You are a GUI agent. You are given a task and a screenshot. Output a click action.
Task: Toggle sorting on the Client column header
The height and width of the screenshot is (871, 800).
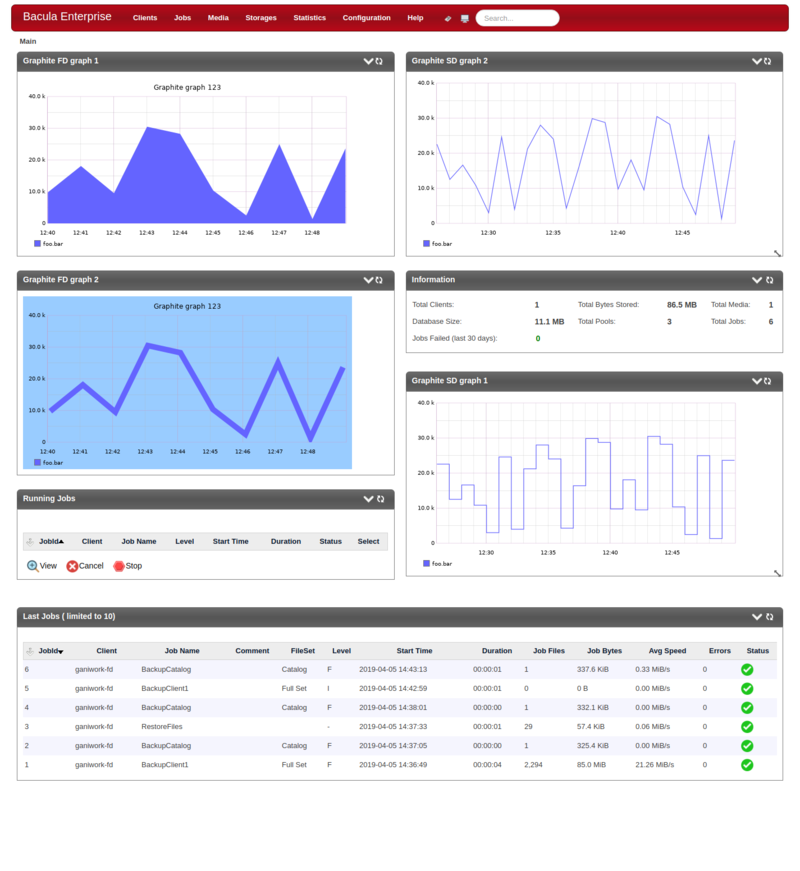coord(106,650)
